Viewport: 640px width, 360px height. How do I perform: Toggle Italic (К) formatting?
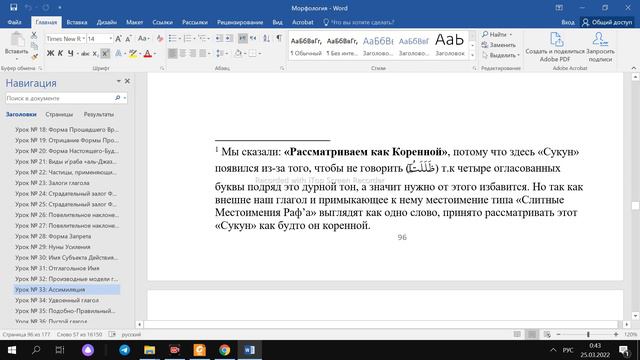(60, 53)
